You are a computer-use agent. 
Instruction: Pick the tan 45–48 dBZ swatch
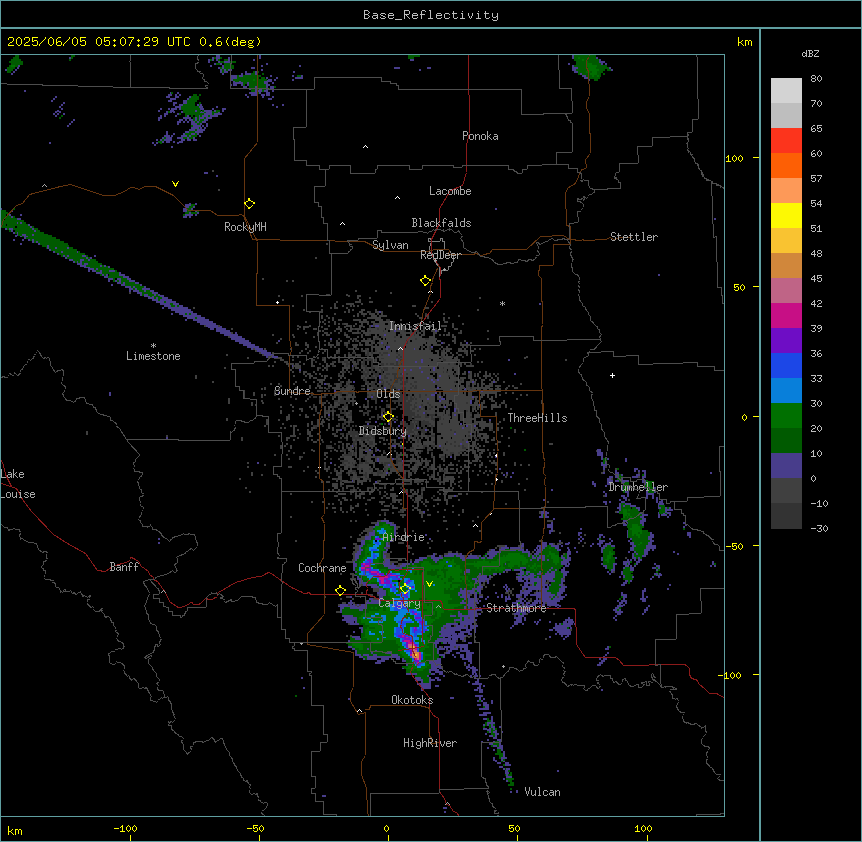click(x=786, y=265)
